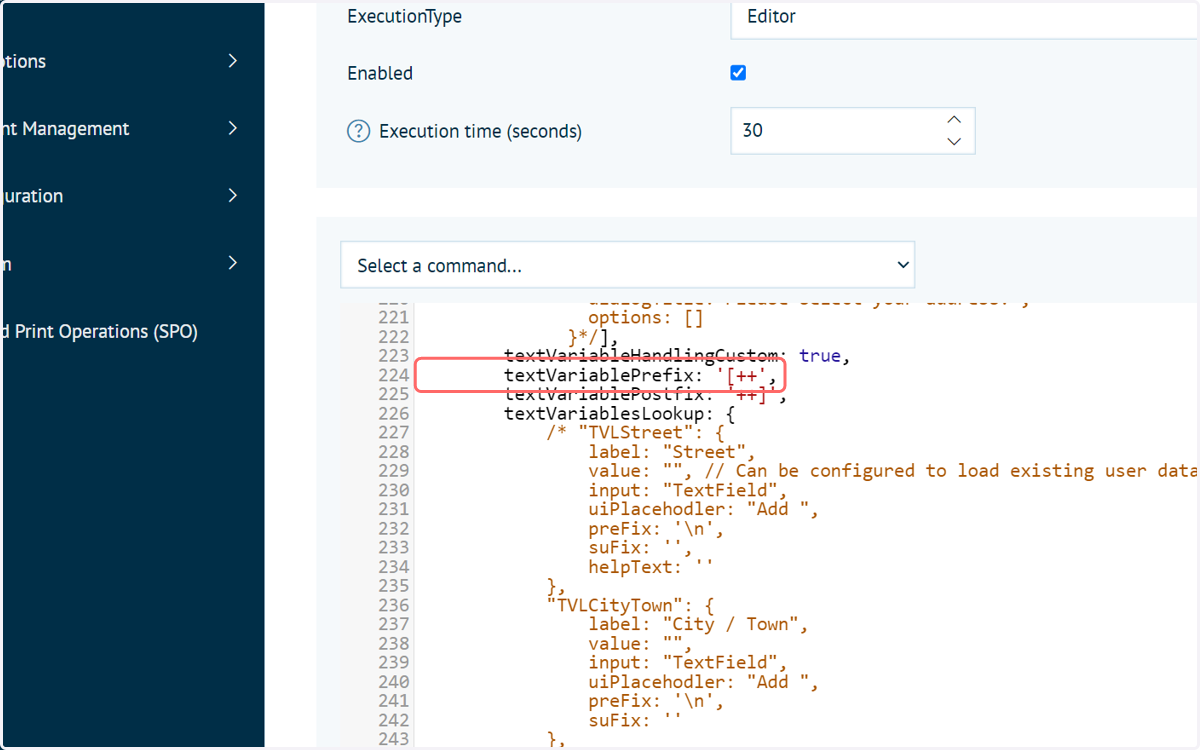Decrease Execution time with down arrow
This screenshot has height=750, width=1200.
click(954, 142)
